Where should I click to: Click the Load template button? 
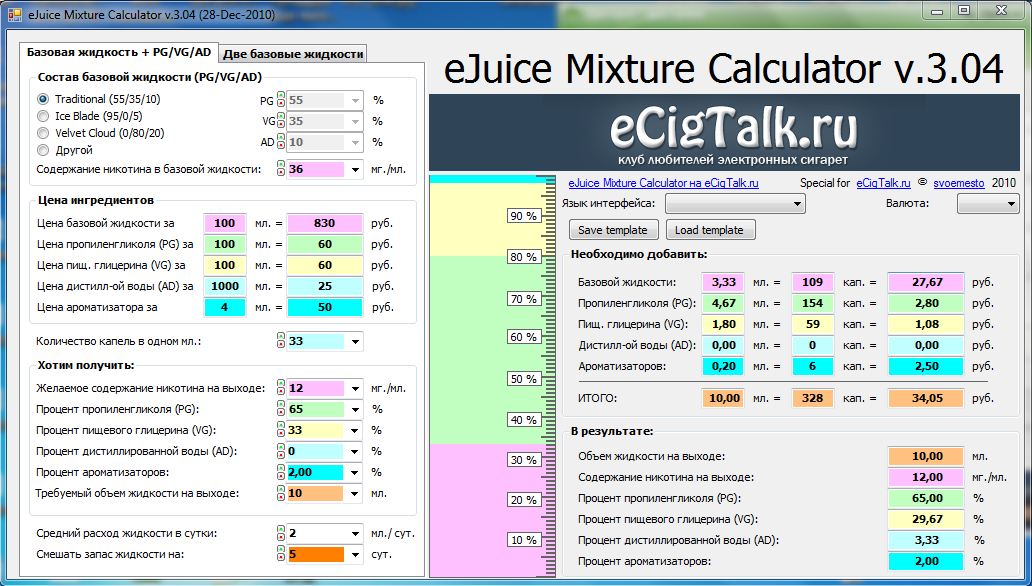pos(710,230)
